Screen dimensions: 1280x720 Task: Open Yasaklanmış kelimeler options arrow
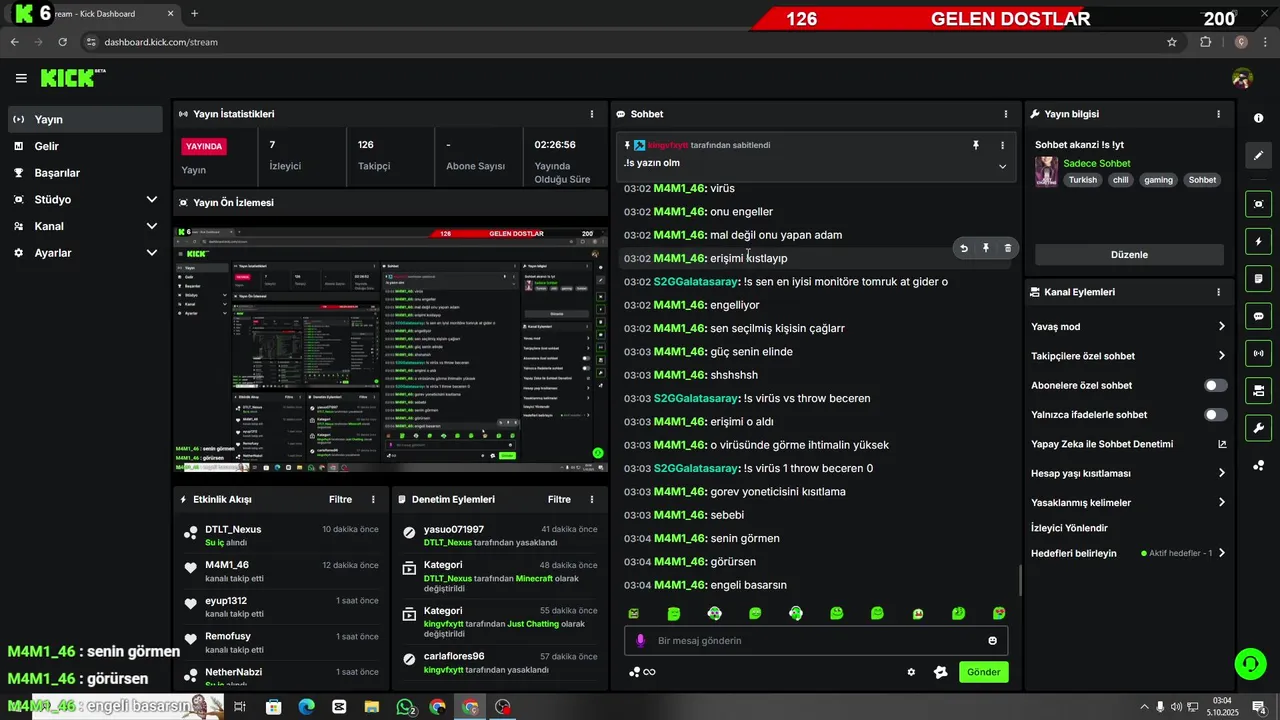tap(1221, 502)
